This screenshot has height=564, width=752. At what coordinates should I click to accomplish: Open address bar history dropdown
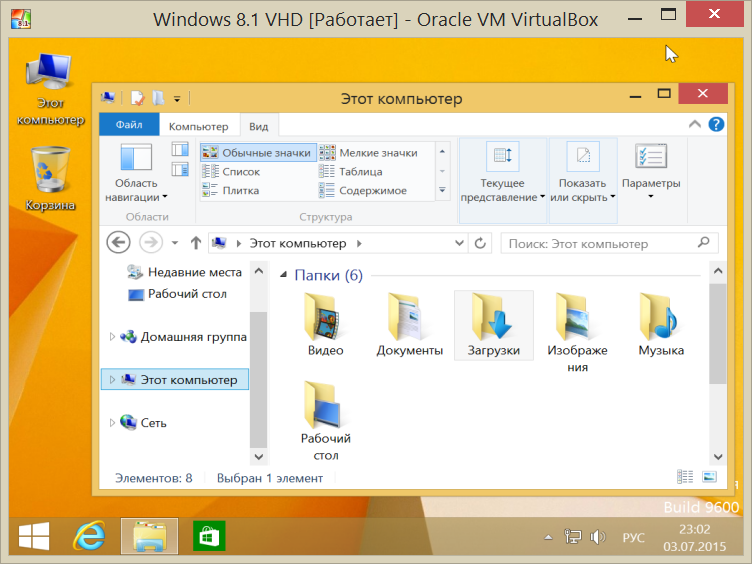coord(459,243)
